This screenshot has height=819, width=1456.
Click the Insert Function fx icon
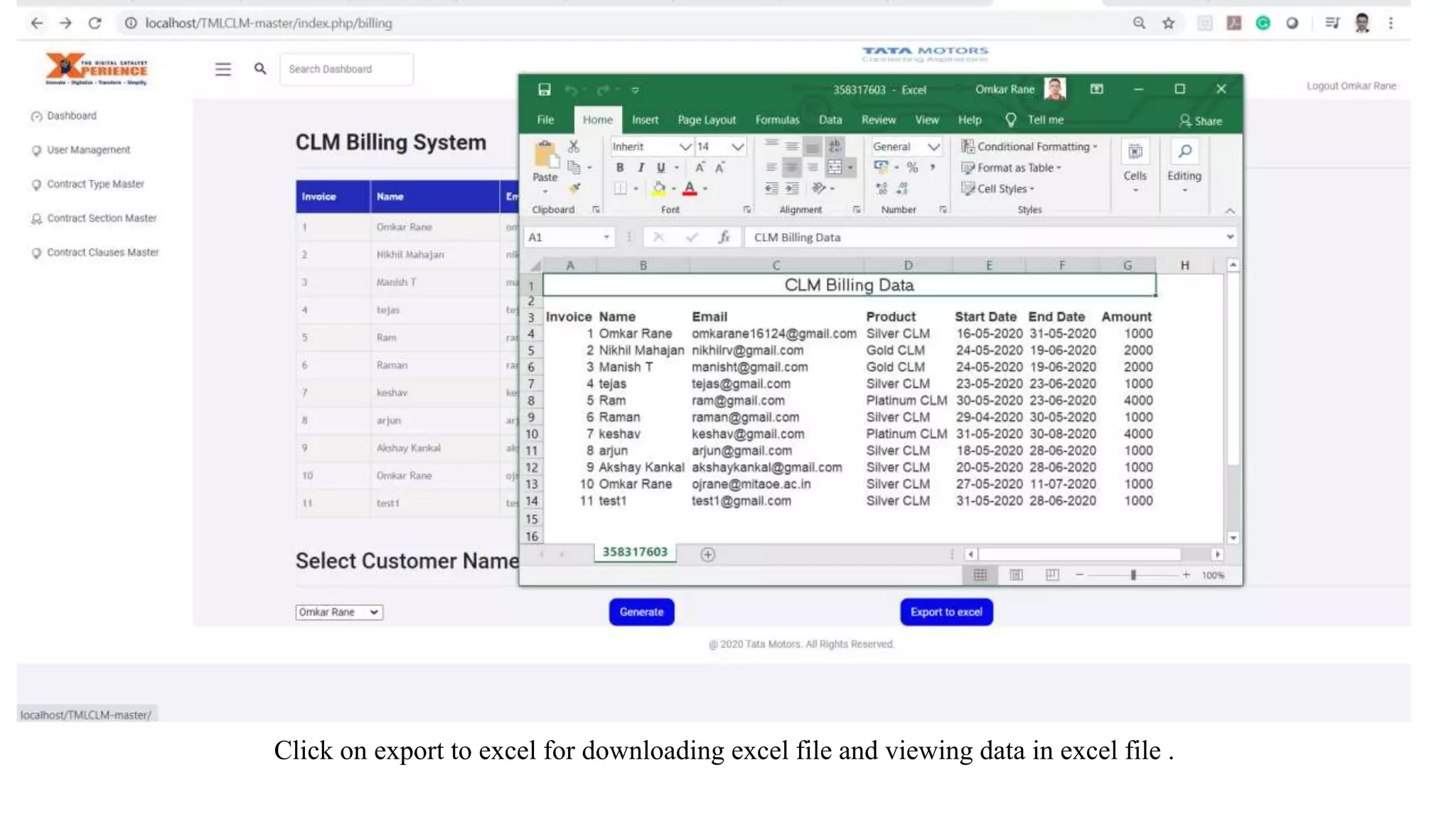724,237
